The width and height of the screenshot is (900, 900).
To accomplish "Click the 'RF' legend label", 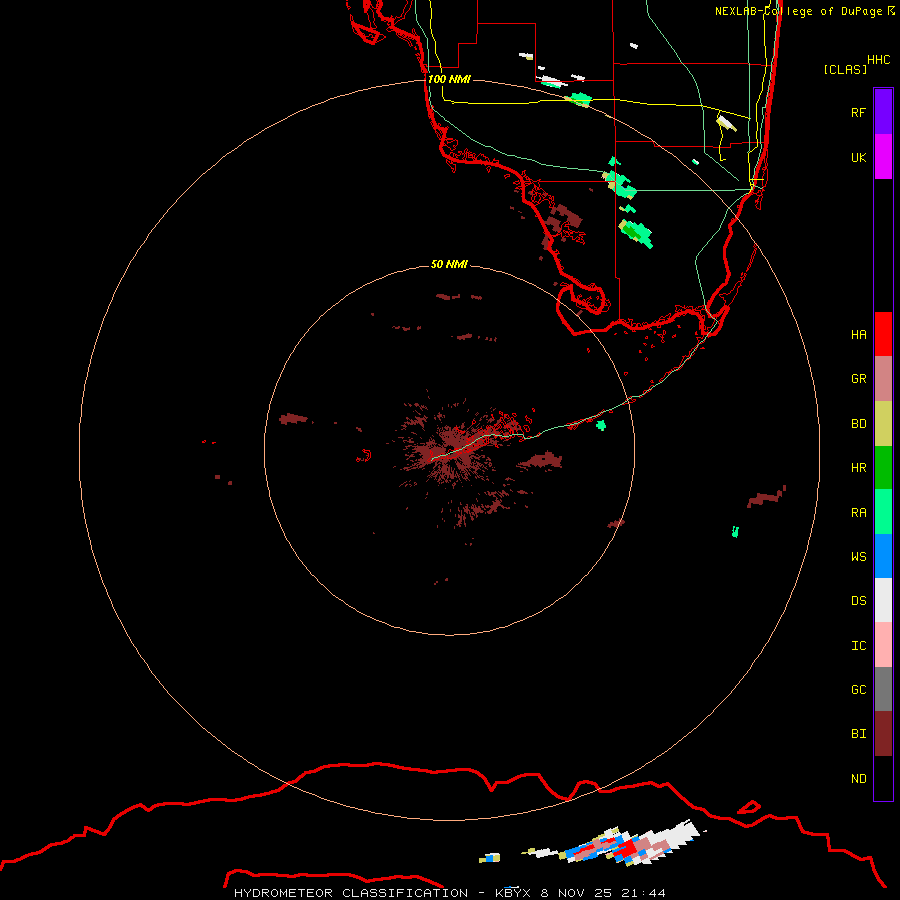I will pyautogui.click(x=858, y=112).
